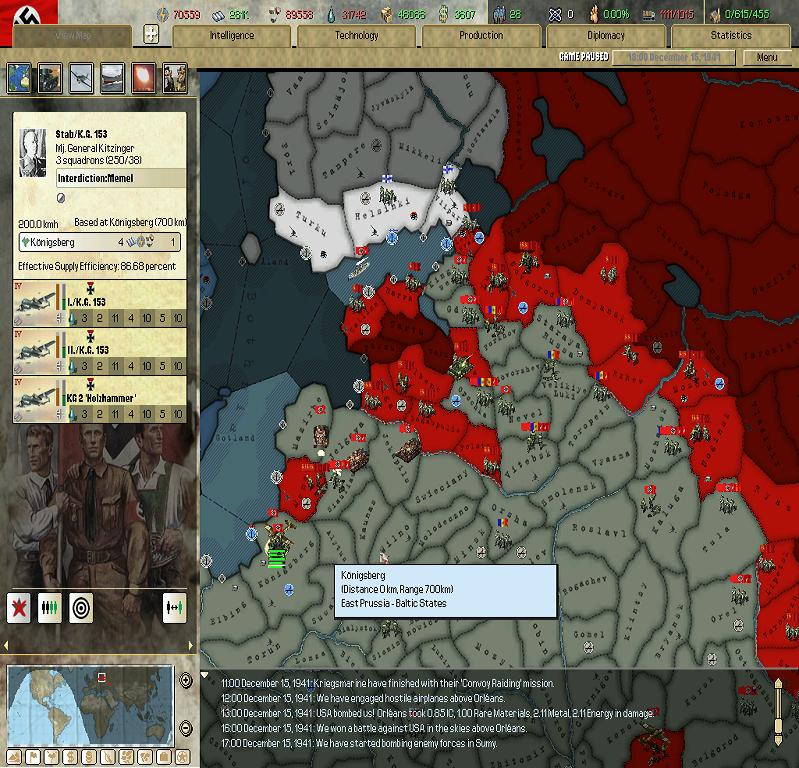
Task: Expand the I./K.G. 153 squadron entry
Action: tap(99, 301)
